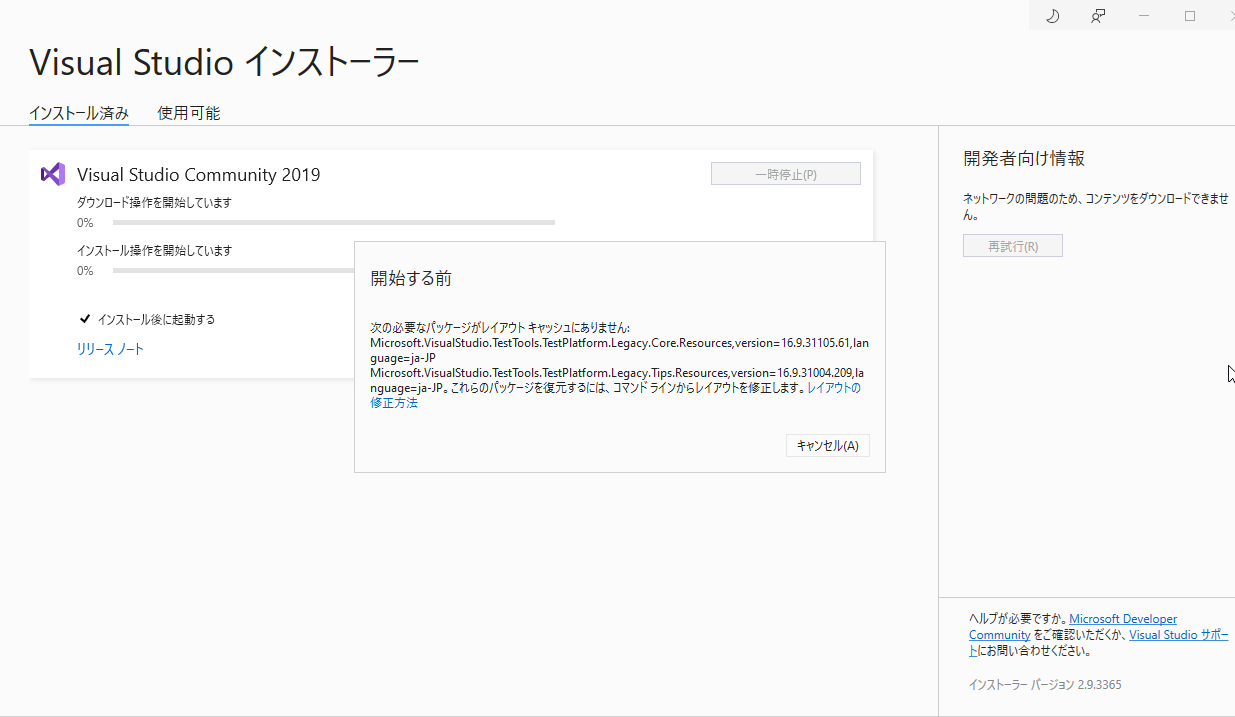Viewport: 1235px width, 717px height.
Task: Open the リリース ノート link
Action: coord(110,349)
